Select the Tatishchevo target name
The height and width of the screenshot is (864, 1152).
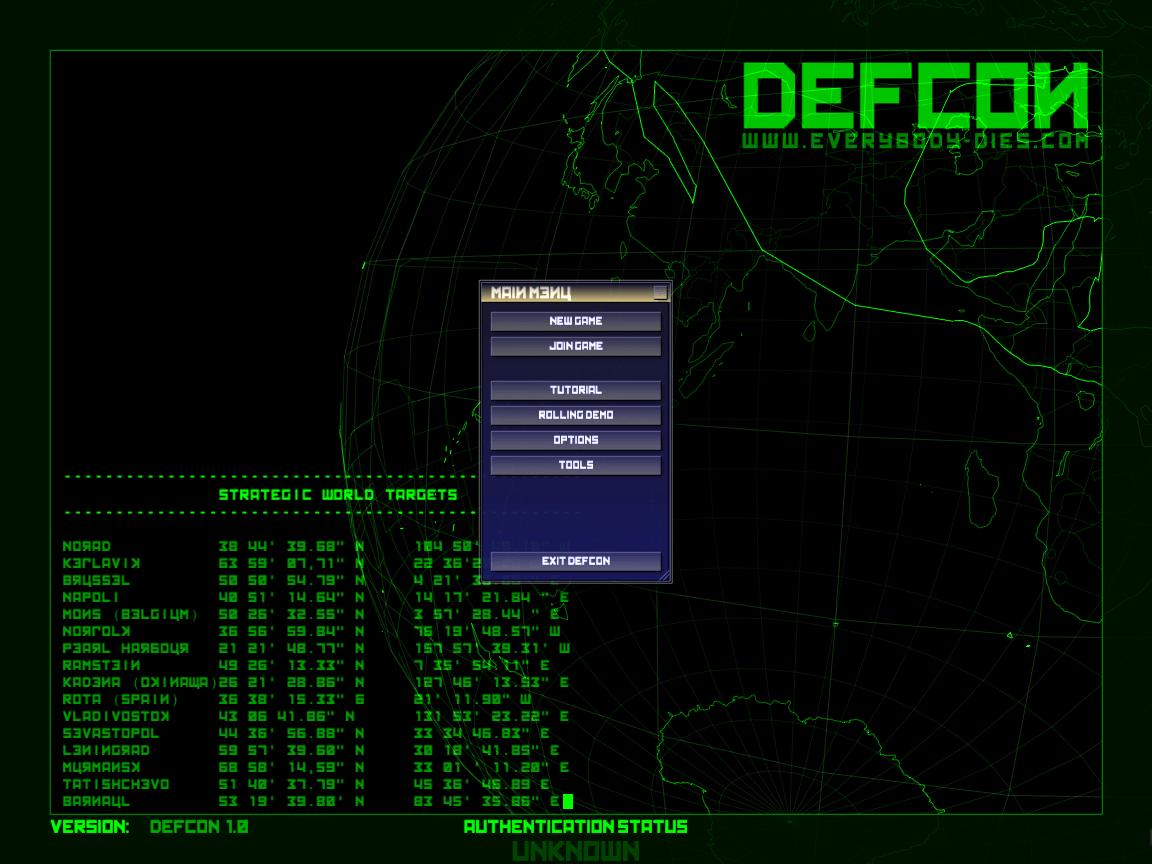click(116, 785)
